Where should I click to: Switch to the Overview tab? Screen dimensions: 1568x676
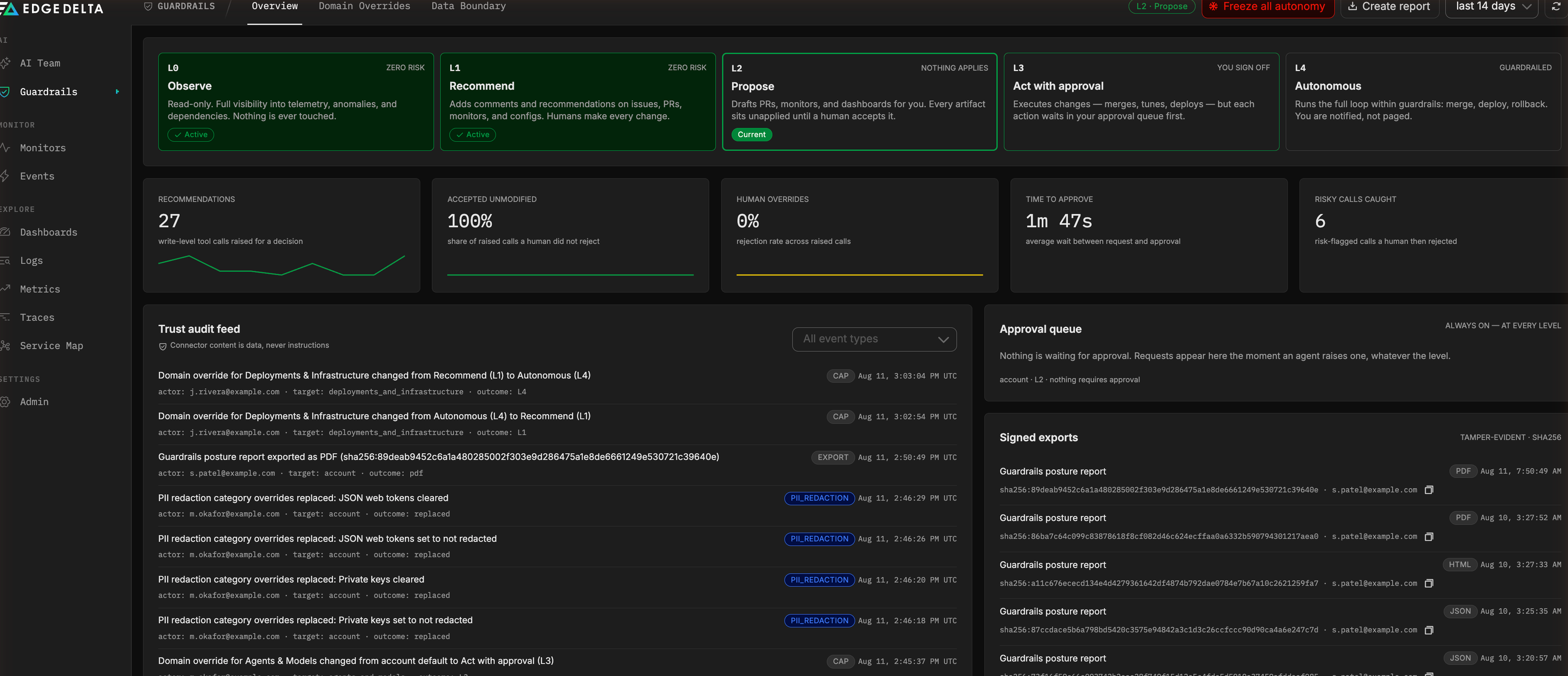pos(275,7)
